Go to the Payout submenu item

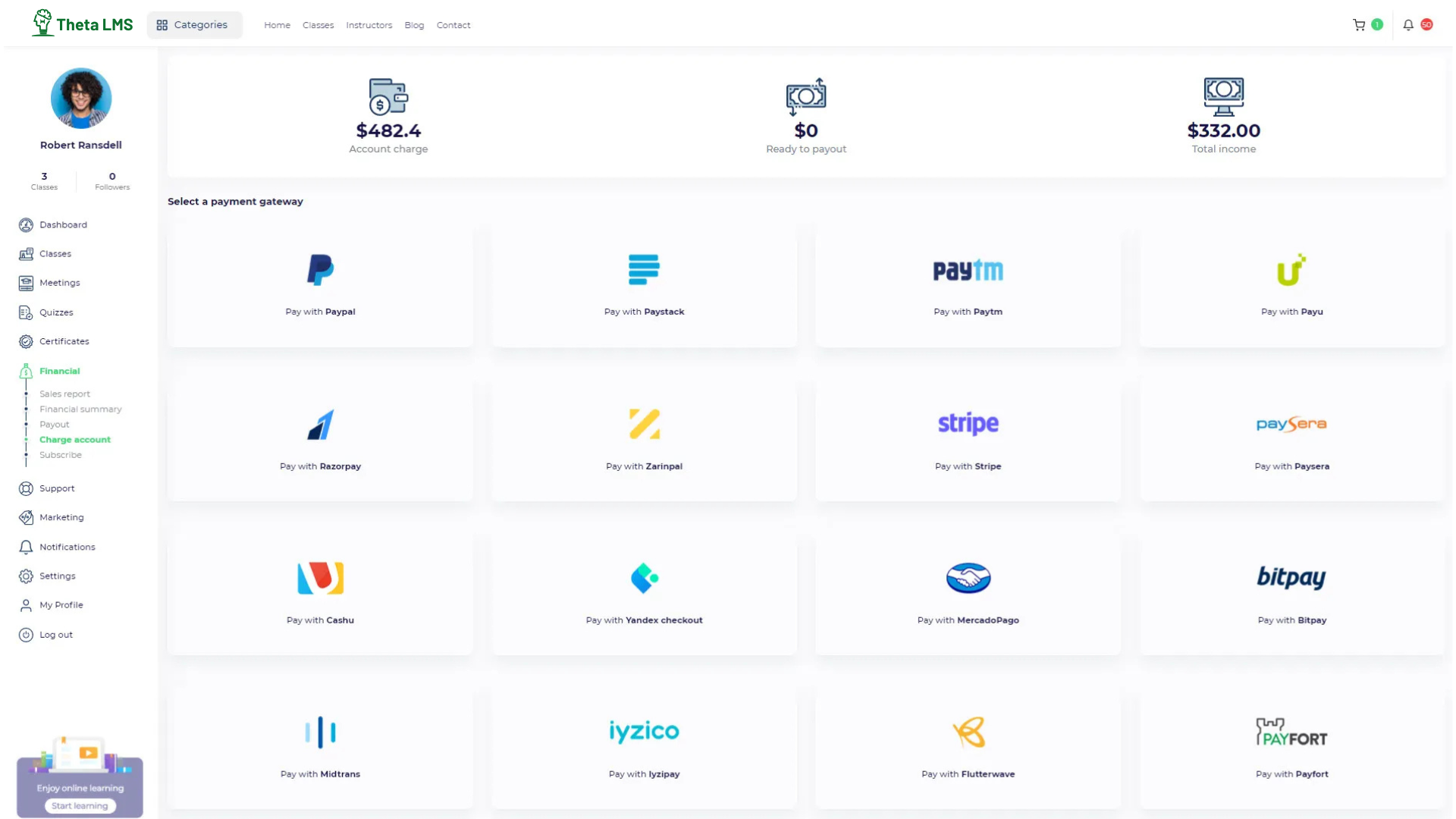(x=54, y=425)
